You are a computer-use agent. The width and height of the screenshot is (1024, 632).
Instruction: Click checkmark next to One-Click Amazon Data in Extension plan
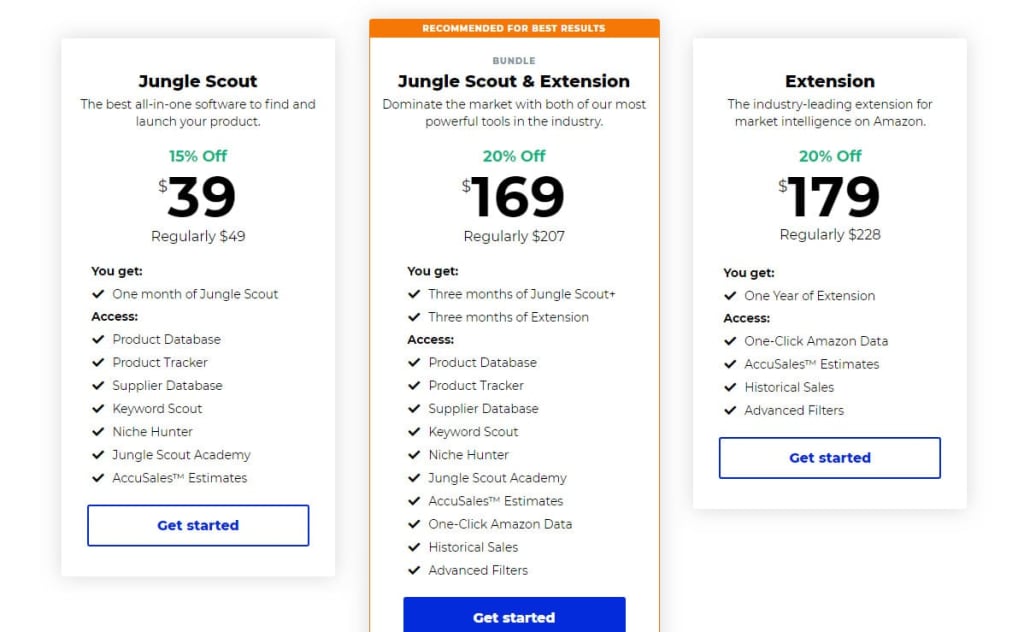point(730,341)
